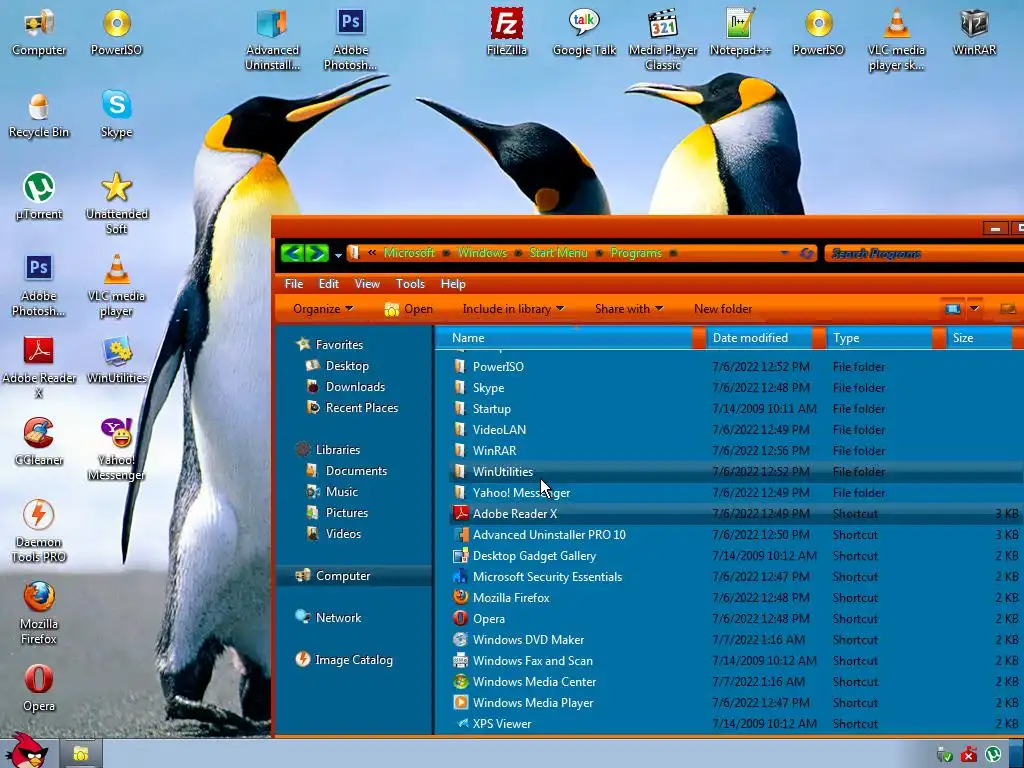Select the Unattended Soft star icon

pyautogui.click(x=116, y=203)
